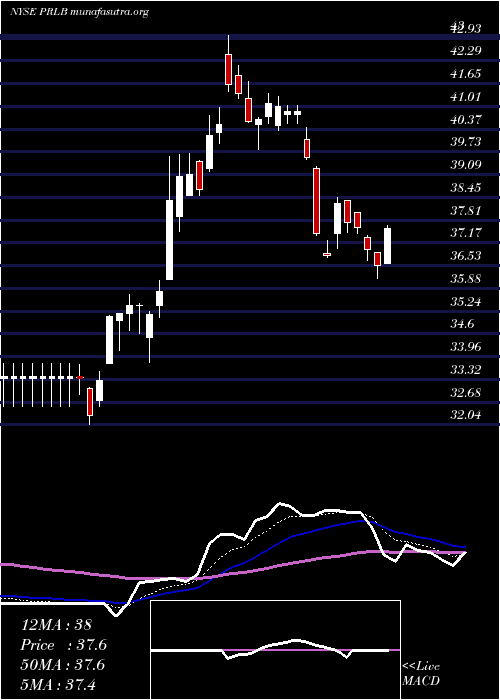The width and height of the screenshot is (500, 700).
Task: Select the 35.88 price axis label
Action: click(x=466, y=279)
